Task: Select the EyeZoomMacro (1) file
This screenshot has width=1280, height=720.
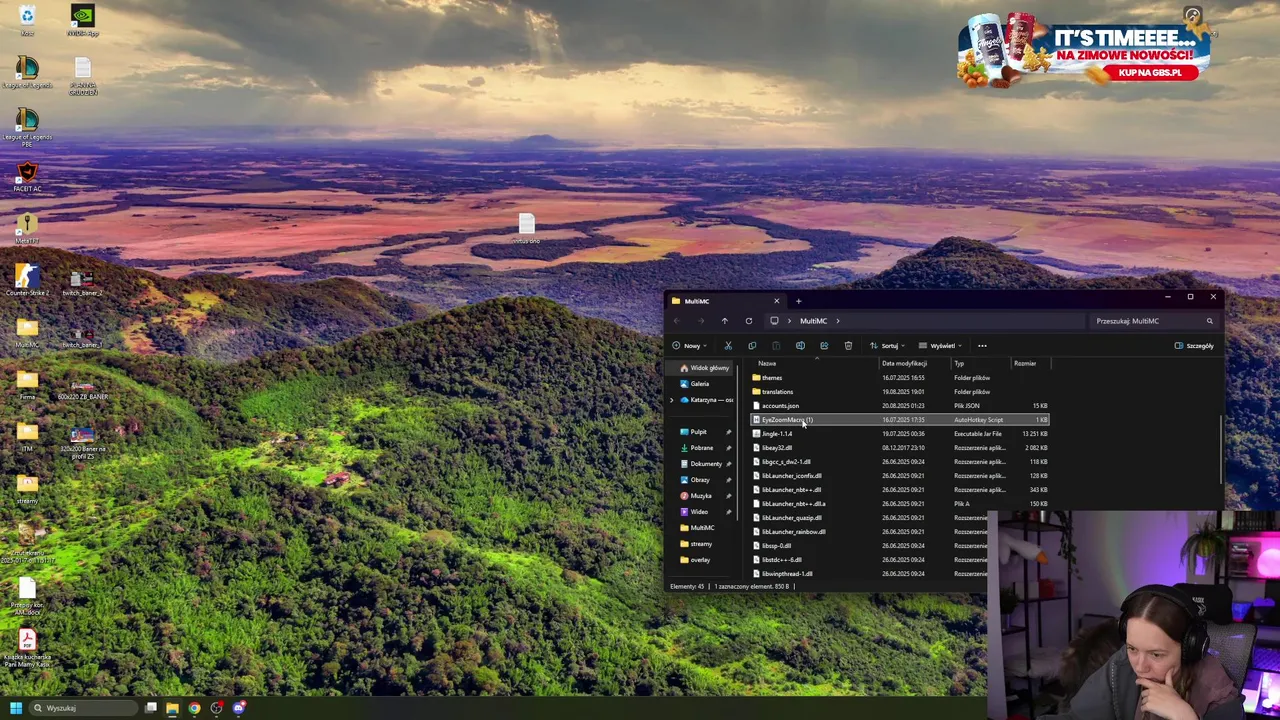Action: 899,420
